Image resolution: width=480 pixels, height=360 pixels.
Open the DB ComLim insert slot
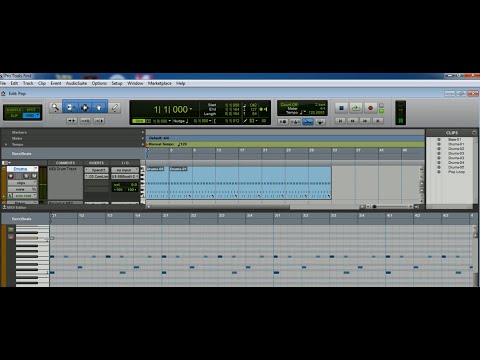[96, 176]
